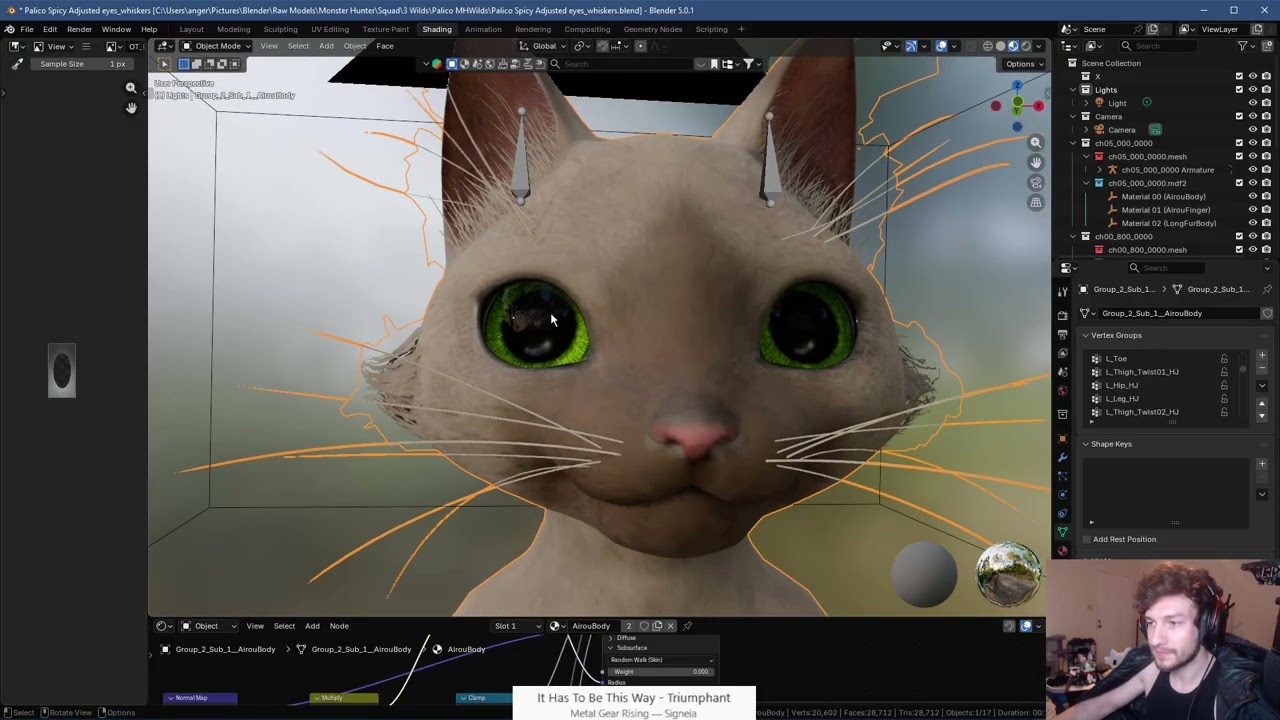The image size is (1280, 720).
Task: Toggle lock on L_Hip_HJ vertex group
Action: pos(1224,385)
